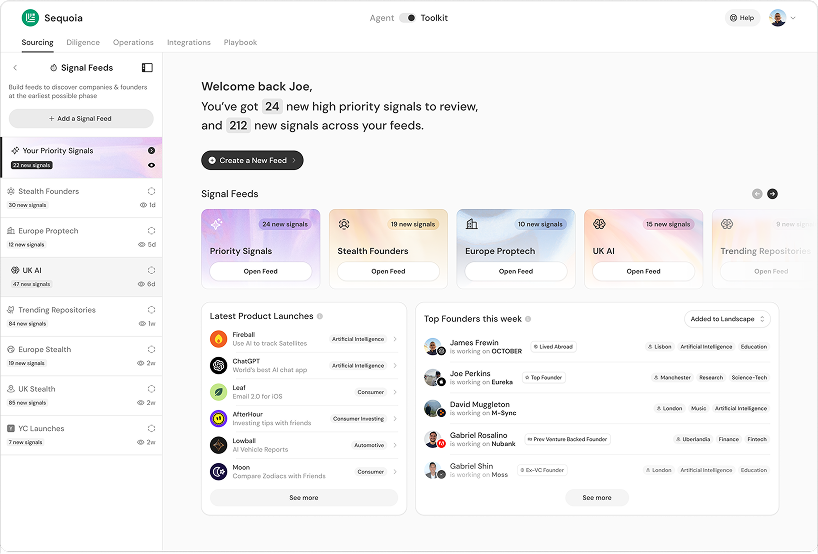Click refresh icon on UK AI row
The image size is (818, 554).
tap(151, 270)
